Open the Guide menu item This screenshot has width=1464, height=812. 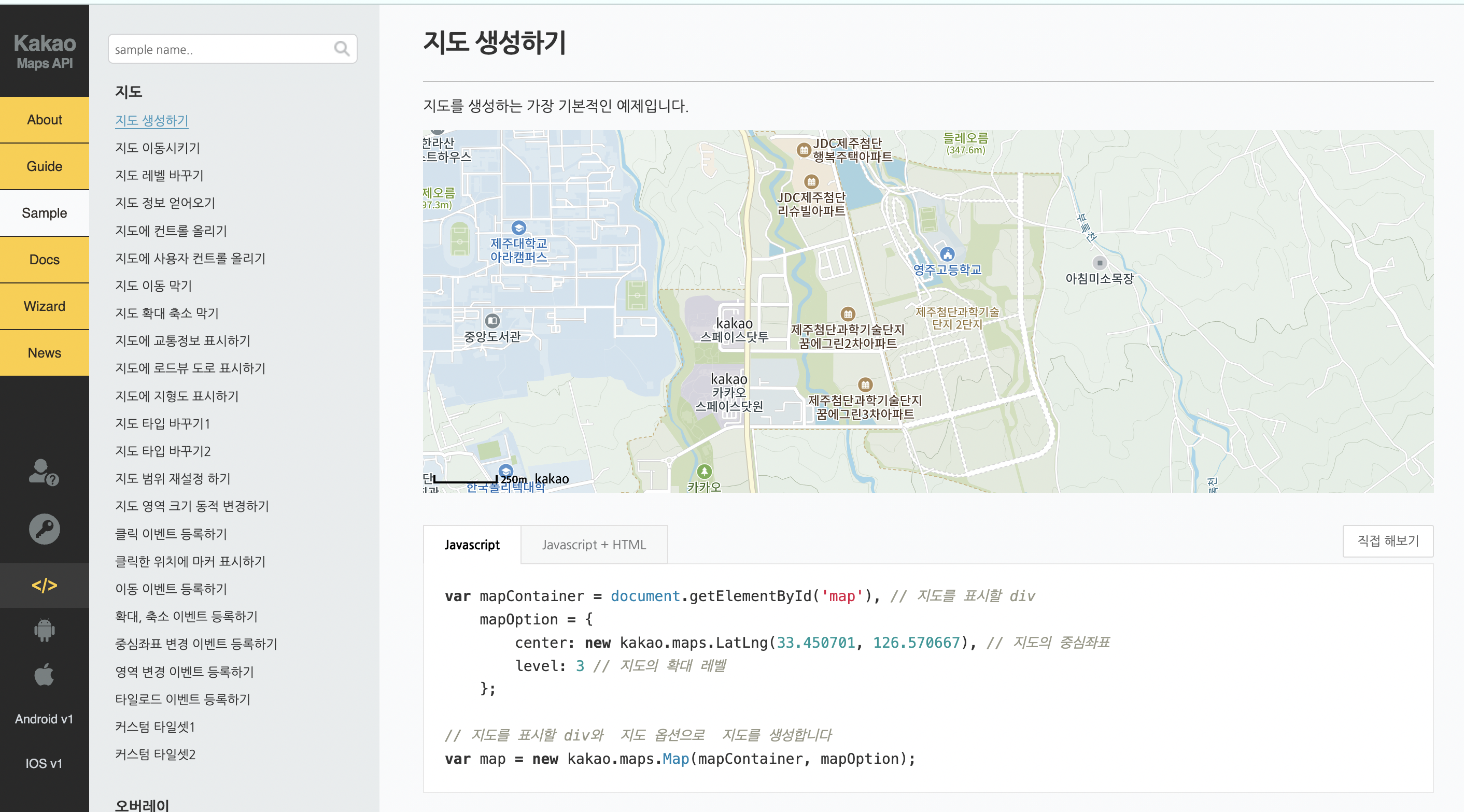pos(45,166)
